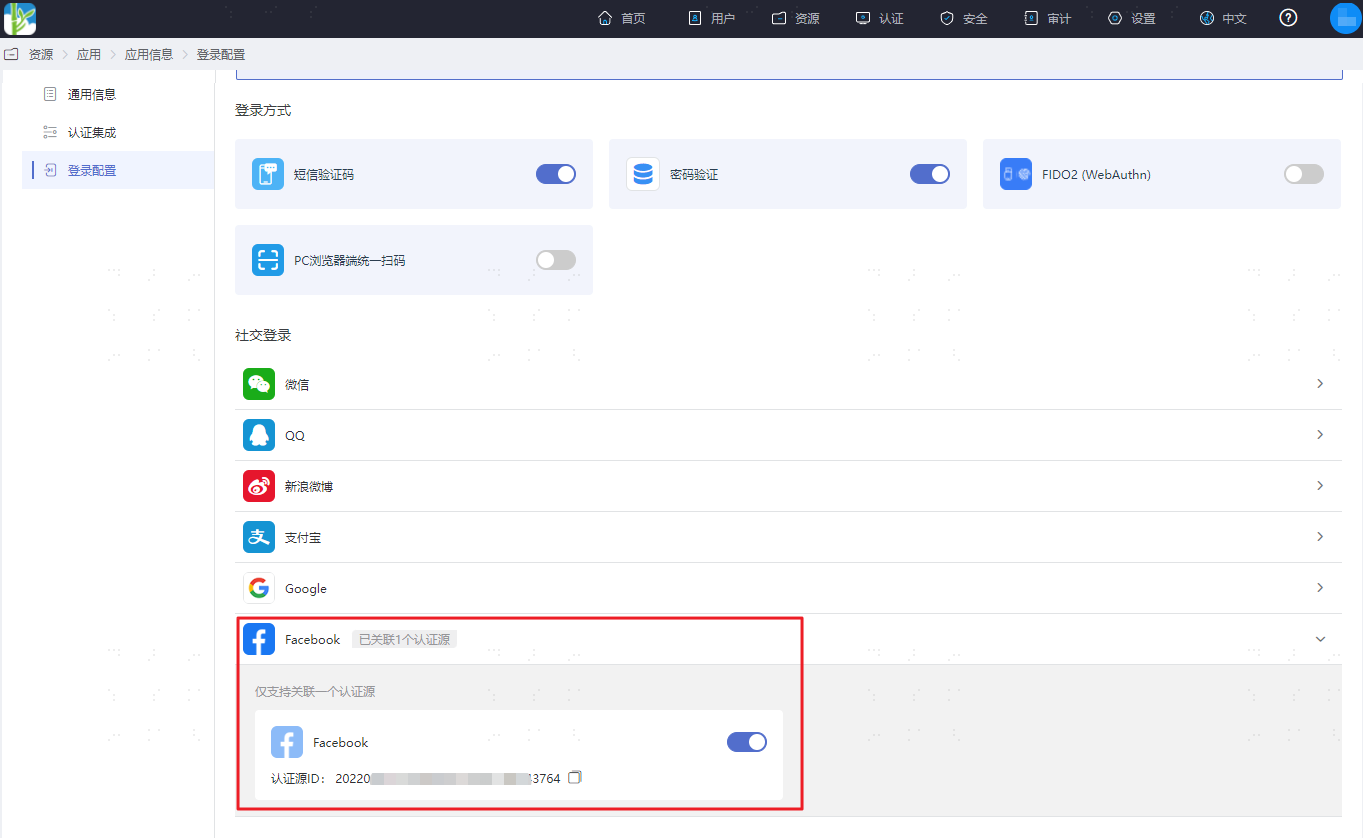Screen dimensions: 1363x838
Task: Turn off the Facebook authentication source switch
Action: [747, 742]
